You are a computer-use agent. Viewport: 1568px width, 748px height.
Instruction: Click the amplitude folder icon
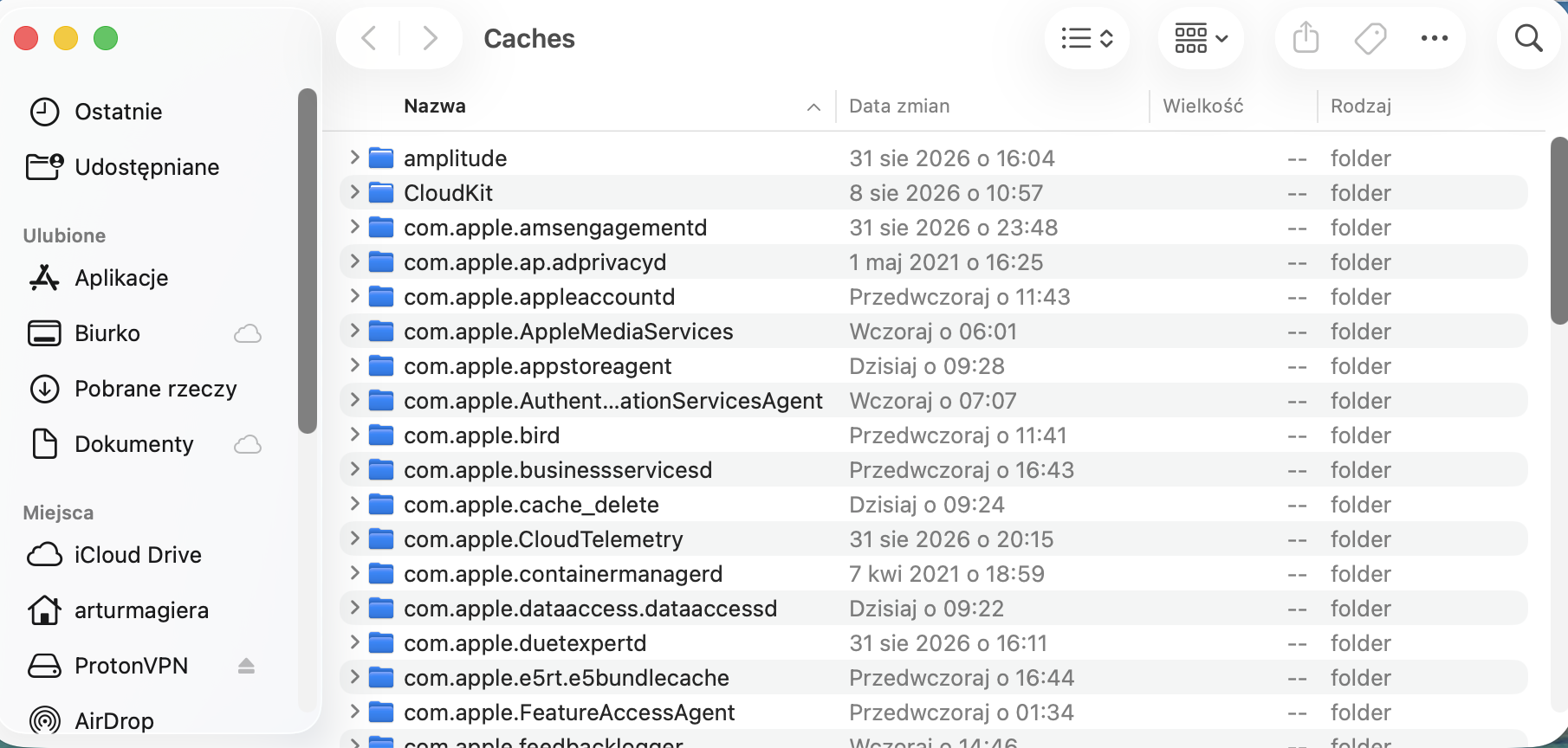(x=381, y=158)
